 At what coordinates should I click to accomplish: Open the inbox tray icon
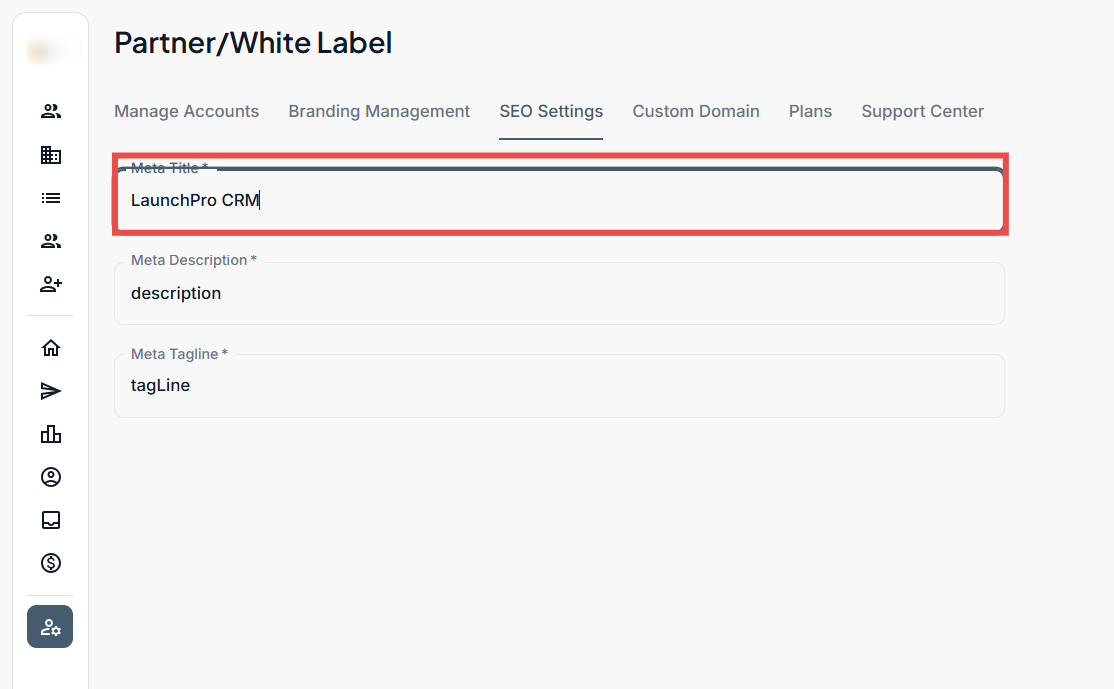[50, 520]
